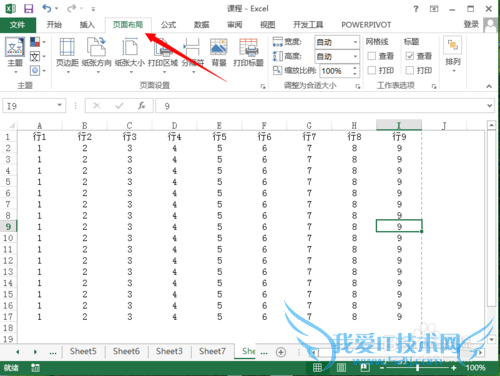Open Orientation (纸张方向) menu
The width and height of the screenshot is (500, 376).
coord(97,55)
